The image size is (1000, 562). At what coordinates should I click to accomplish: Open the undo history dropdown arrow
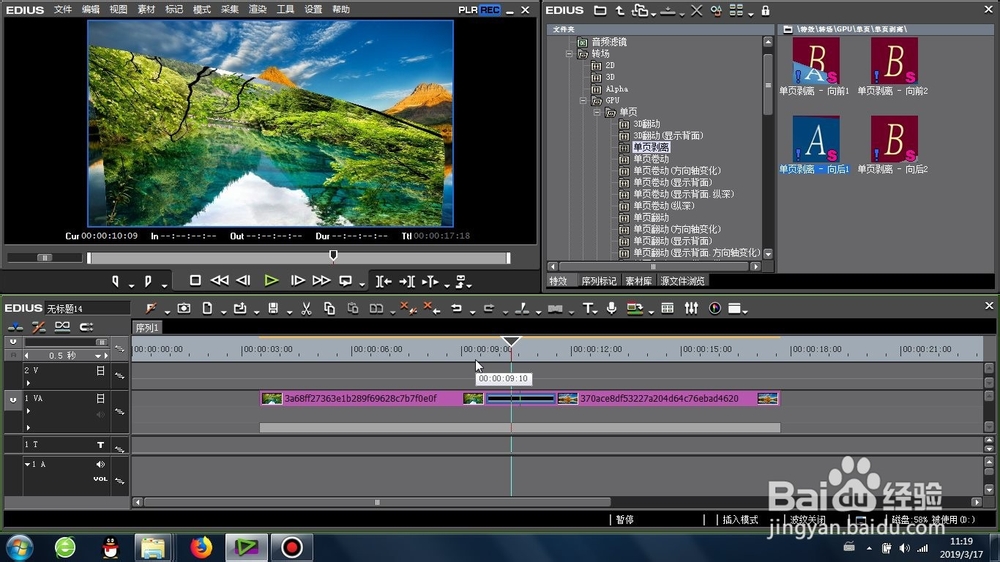click(472, 312)
